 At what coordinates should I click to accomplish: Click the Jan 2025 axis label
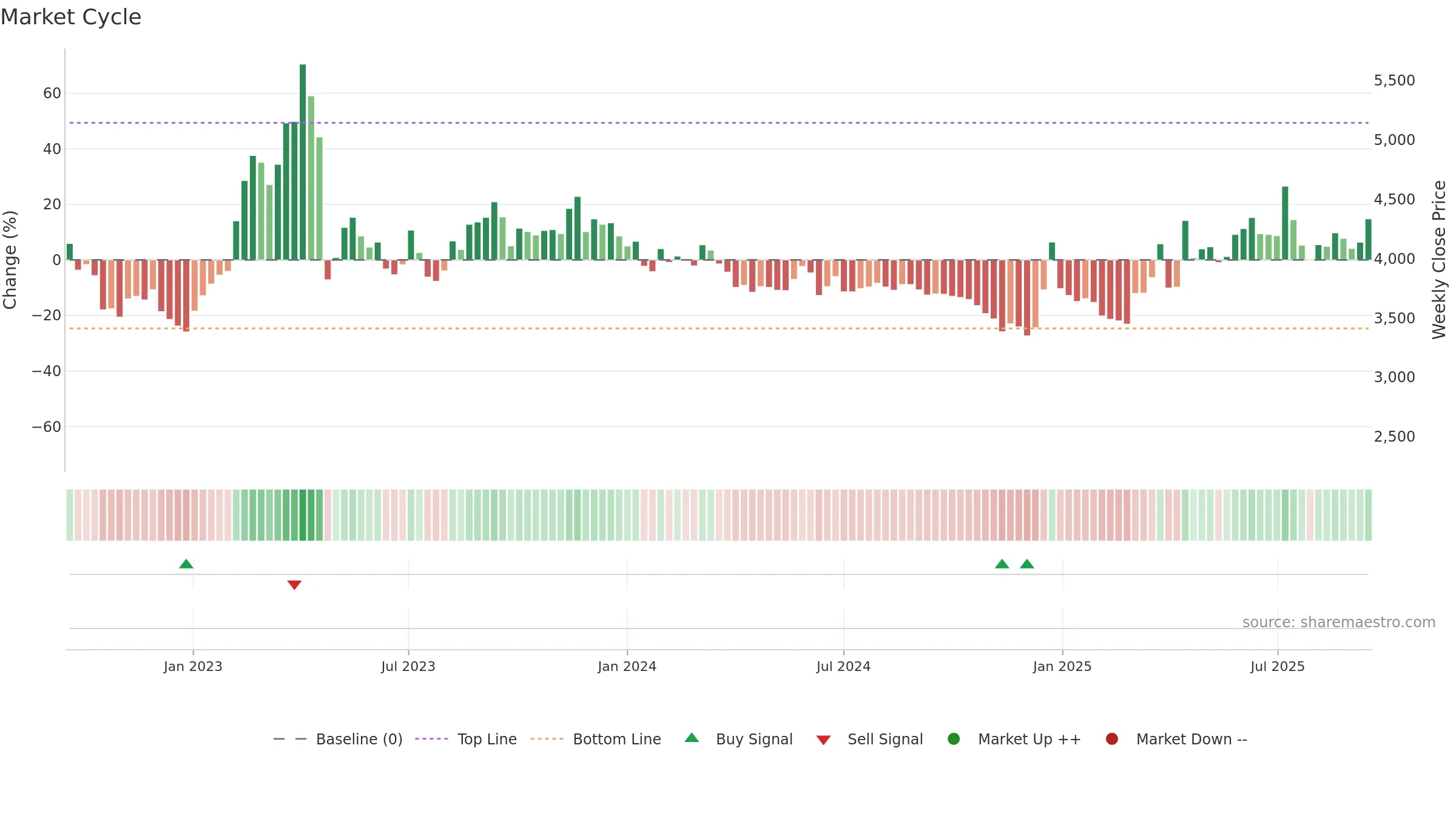[1062, 667]
